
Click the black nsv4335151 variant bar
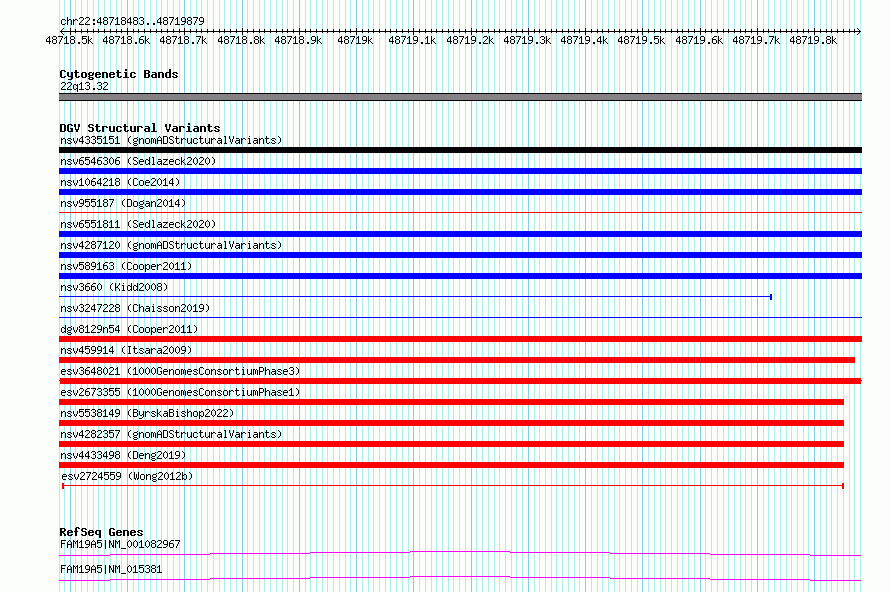[x=460, y=150]
